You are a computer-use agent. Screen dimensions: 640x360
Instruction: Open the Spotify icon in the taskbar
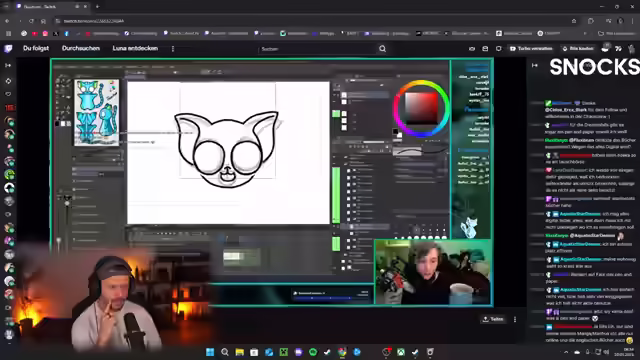pyautogui.click(x=313, y=352)
